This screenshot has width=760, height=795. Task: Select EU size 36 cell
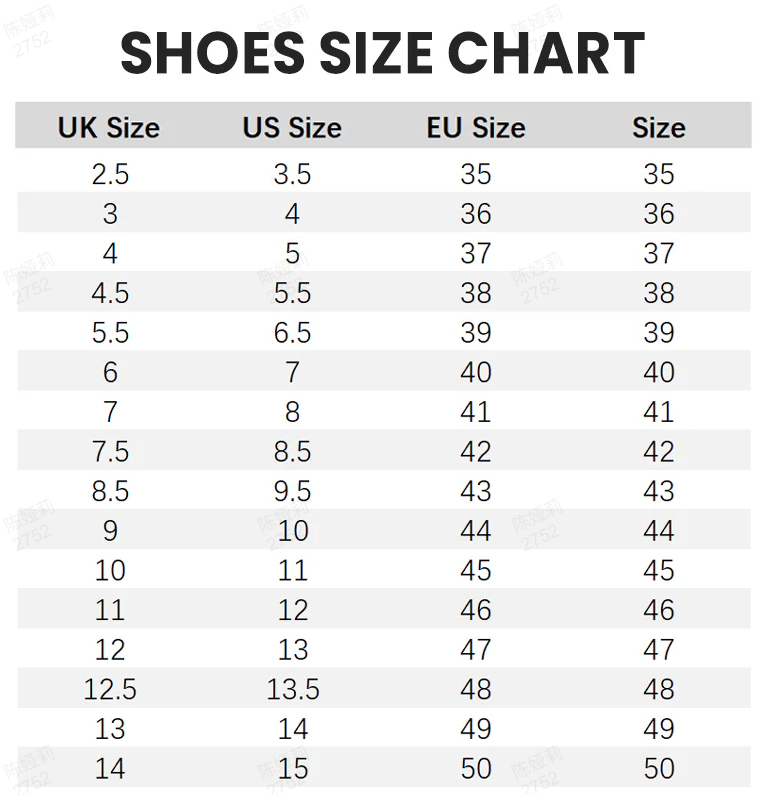(476, 213)
